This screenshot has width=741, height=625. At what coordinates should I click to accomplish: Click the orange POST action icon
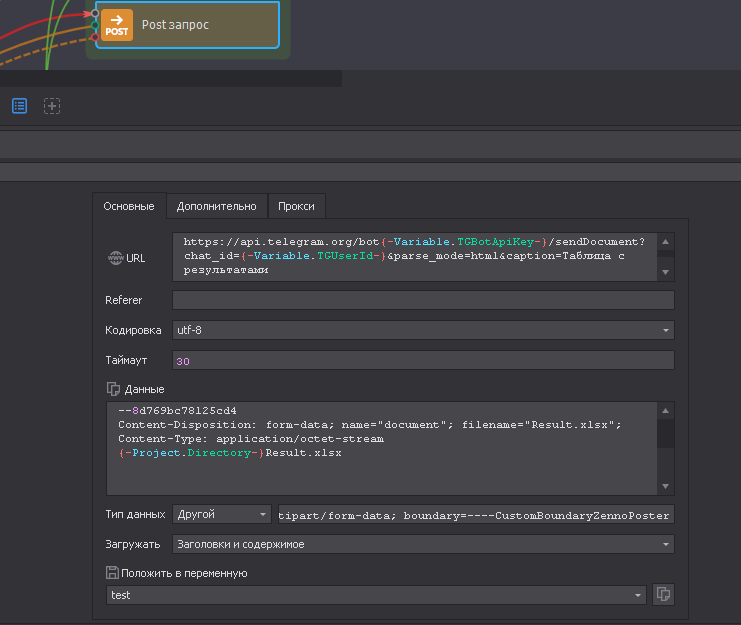point(118,25)
